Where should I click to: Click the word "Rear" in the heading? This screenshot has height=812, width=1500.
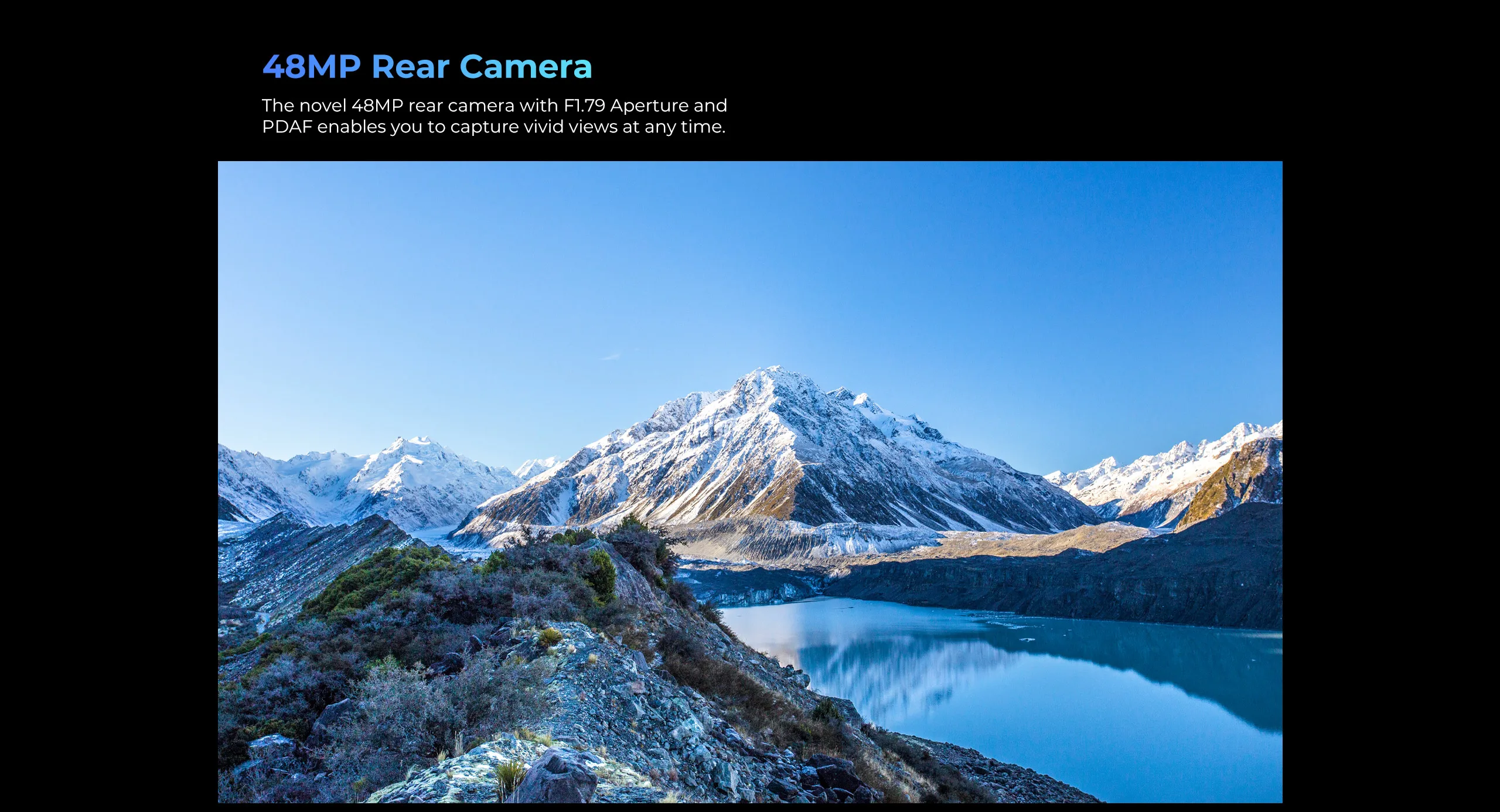tap(410, 66)
